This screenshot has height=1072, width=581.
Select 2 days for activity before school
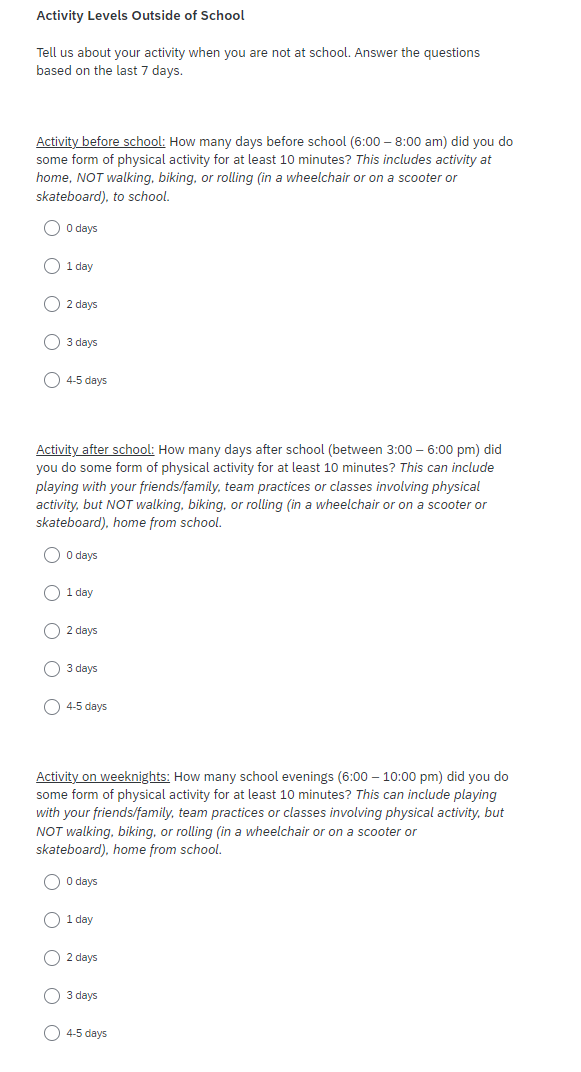[x=52, y=304]
